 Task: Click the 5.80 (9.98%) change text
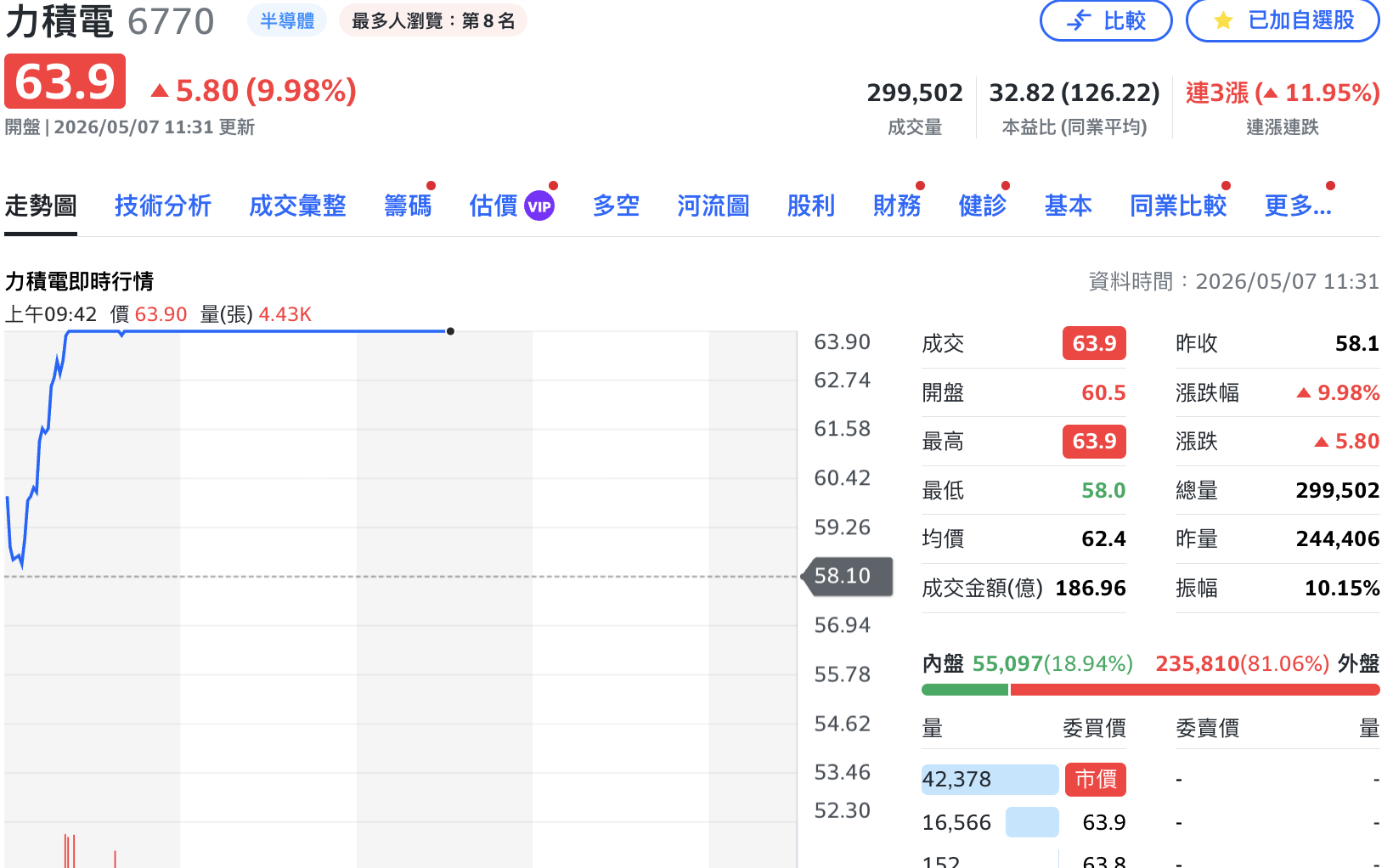(254, 91)
